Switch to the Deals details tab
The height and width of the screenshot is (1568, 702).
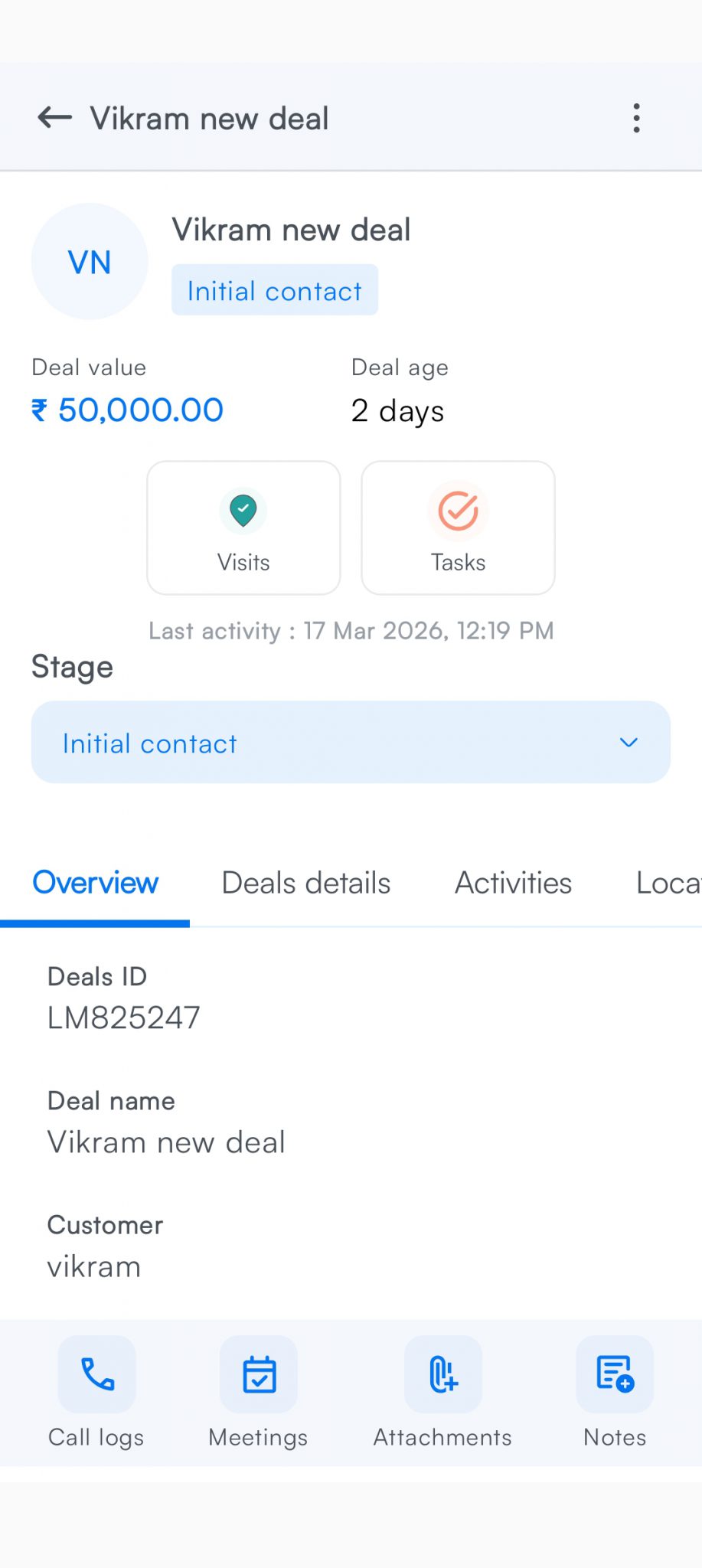[x=306, y=884]
